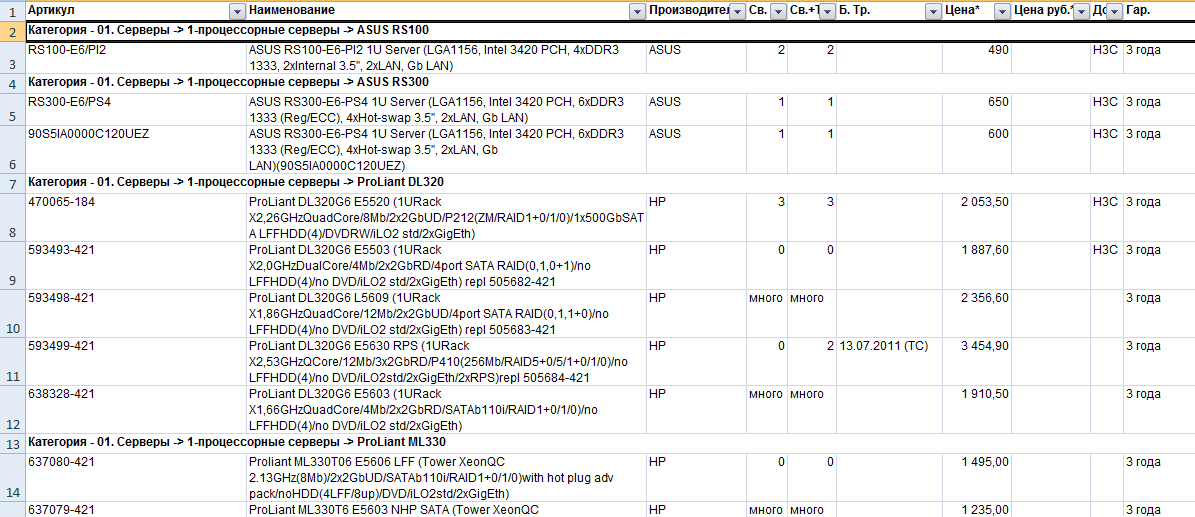This screenshot has width=1195, height=517.
Task: Open the Св.+Т column filter dropdown
Action: point(827,11)
